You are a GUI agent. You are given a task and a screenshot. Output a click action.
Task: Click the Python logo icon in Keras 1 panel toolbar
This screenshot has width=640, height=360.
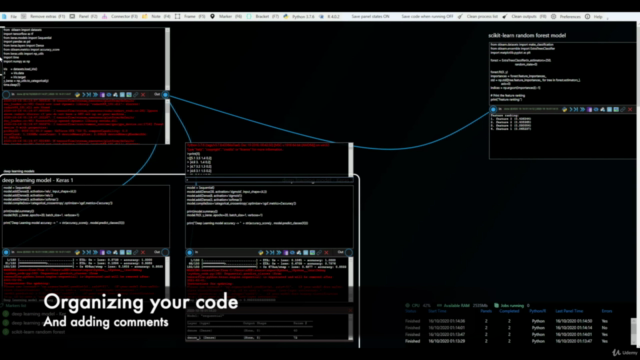point(77,252)
